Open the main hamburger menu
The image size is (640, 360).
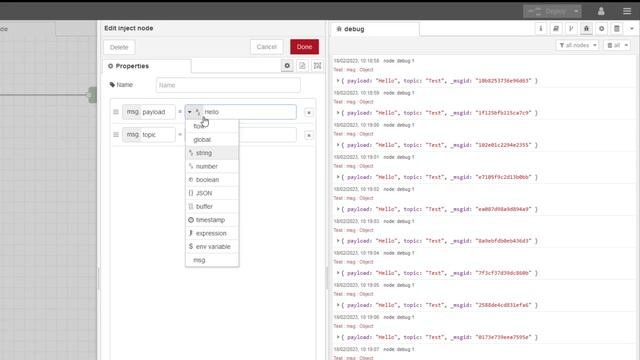pyautogui.click(x=627, y=11)
